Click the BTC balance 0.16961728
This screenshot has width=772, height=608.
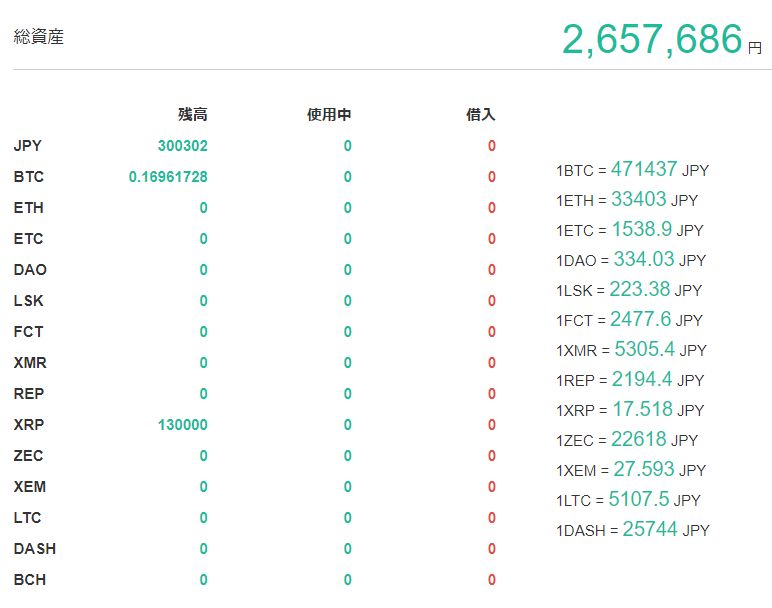pos(168,177)
